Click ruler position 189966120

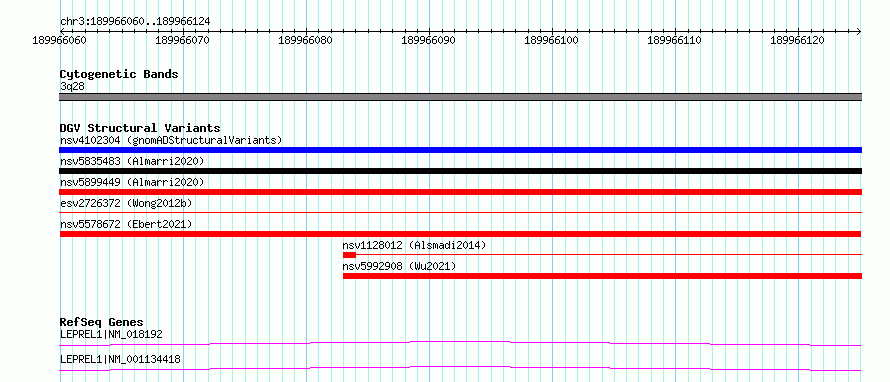pyautogui.click(x=798, y=41)
